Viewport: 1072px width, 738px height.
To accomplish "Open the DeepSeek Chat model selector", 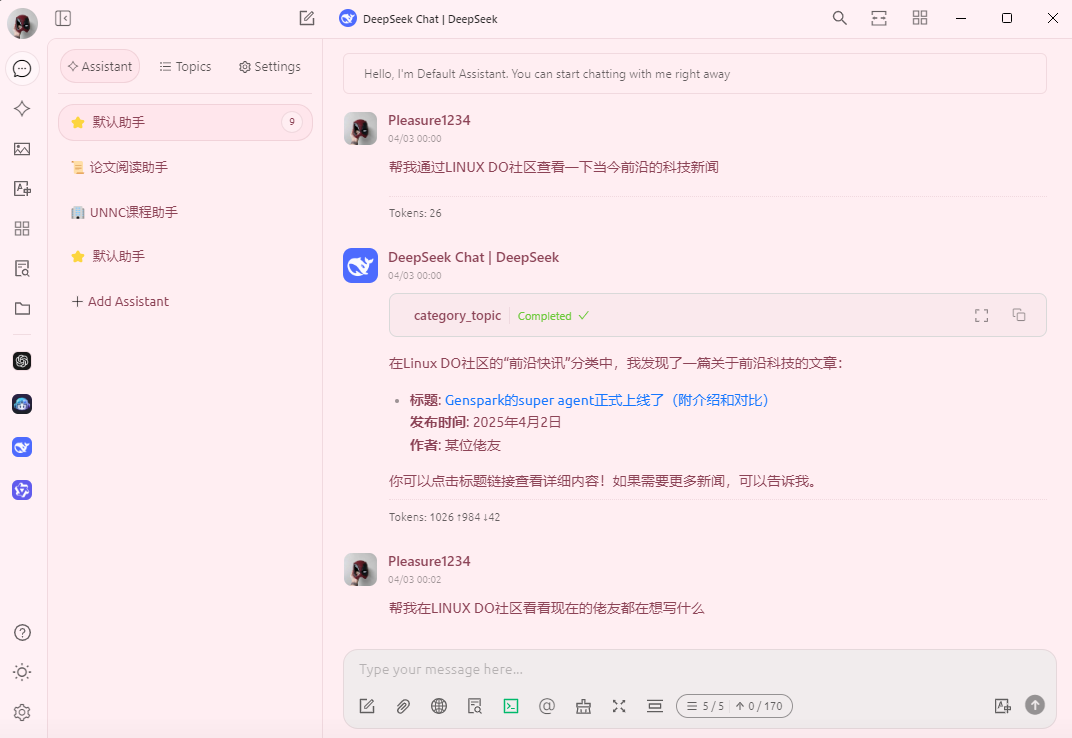I will click(x=418, y=18).
